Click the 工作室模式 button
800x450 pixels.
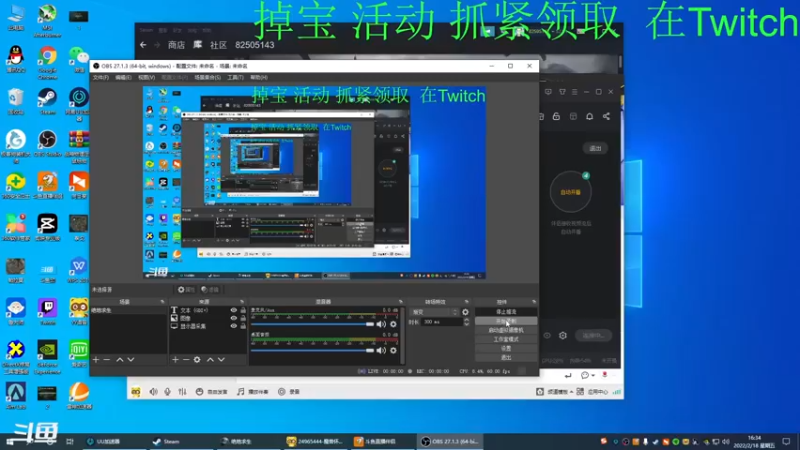tap(506, 339)
